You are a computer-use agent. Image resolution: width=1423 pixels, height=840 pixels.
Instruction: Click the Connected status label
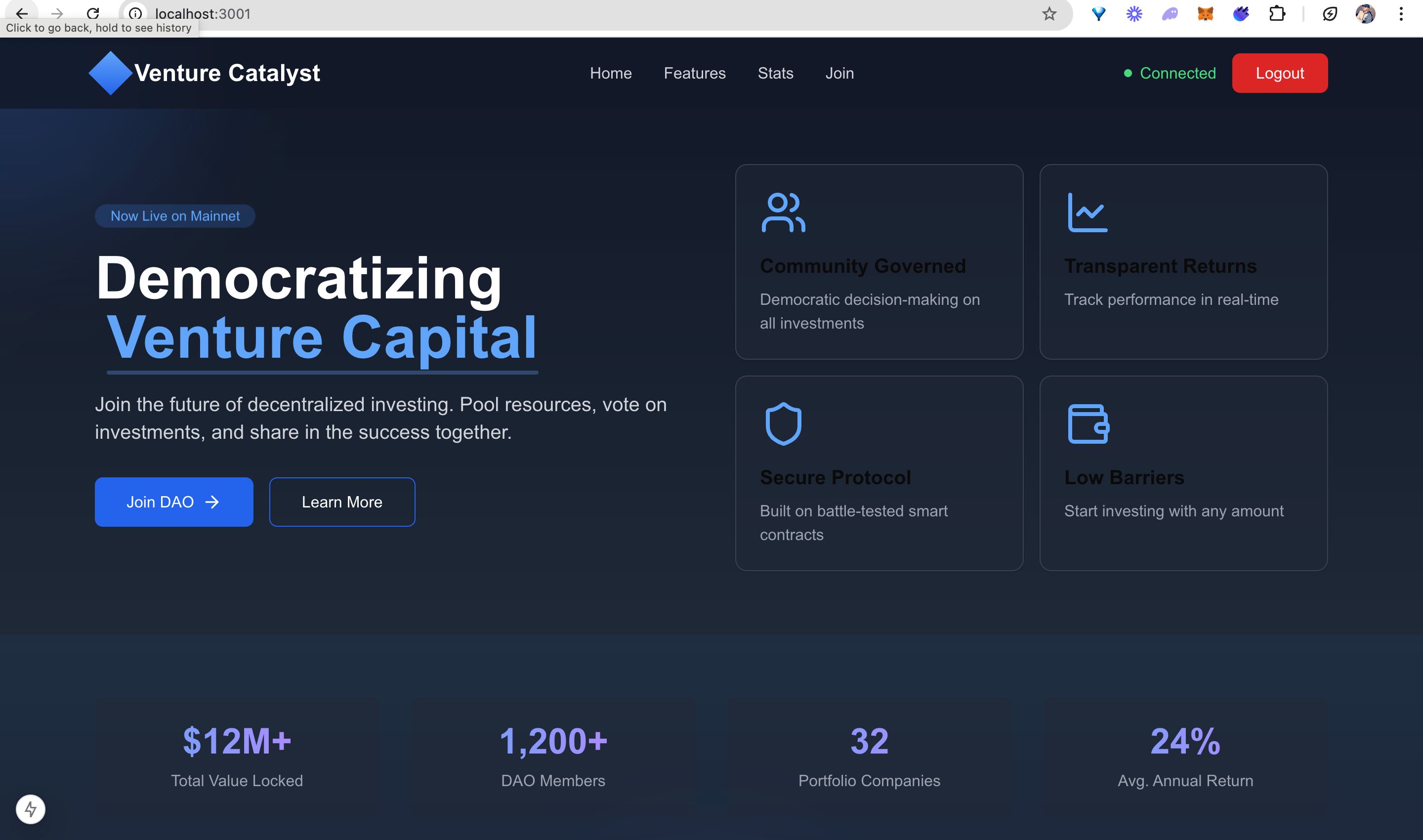pos(1177,73)
